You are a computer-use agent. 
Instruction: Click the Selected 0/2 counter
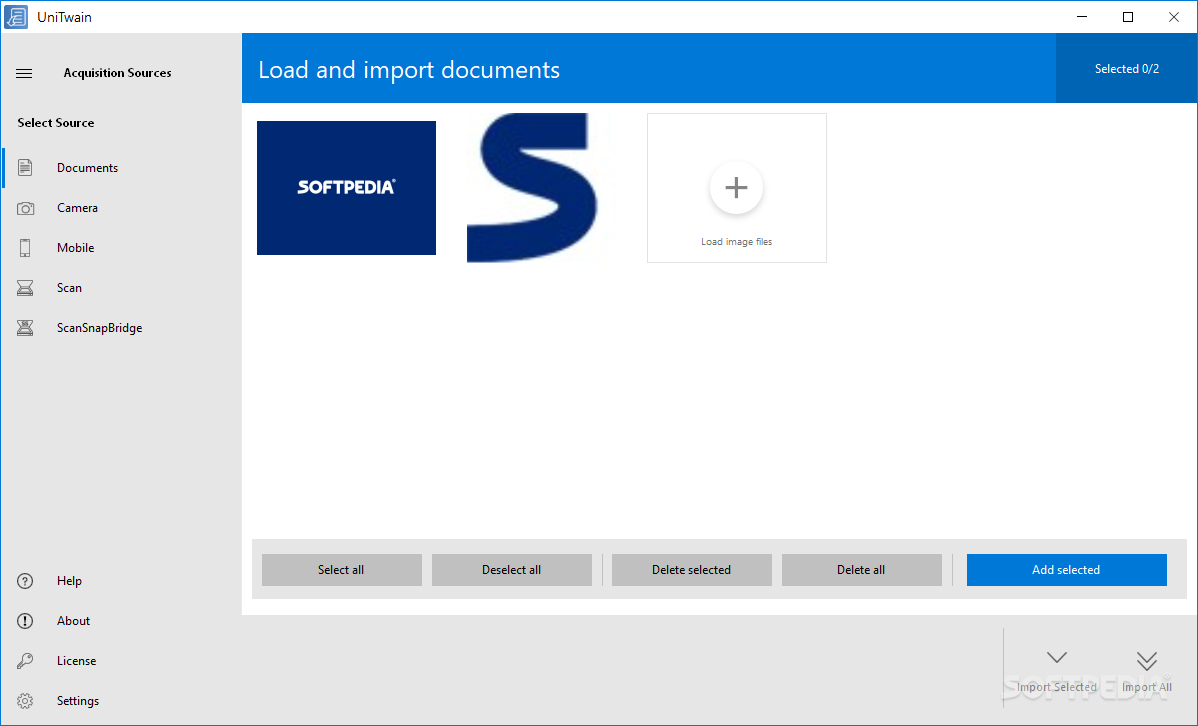1127,69
